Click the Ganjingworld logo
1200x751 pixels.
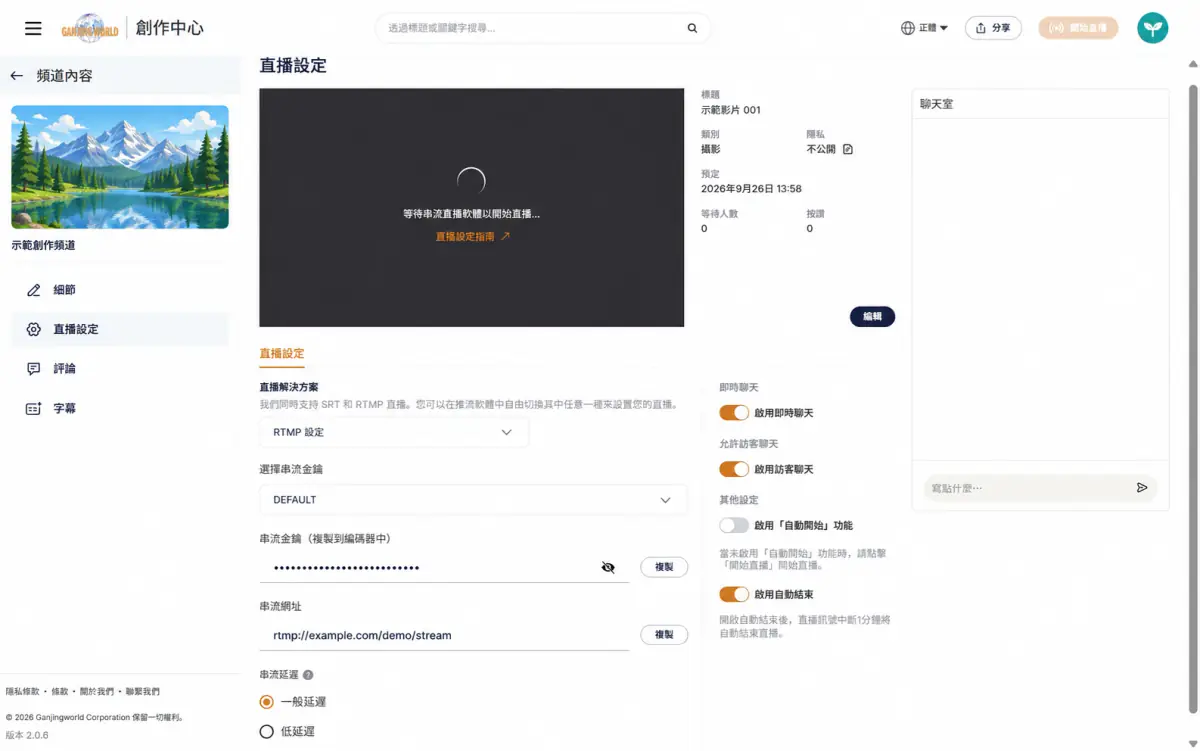pyautogui.click(x=89, y=28)
